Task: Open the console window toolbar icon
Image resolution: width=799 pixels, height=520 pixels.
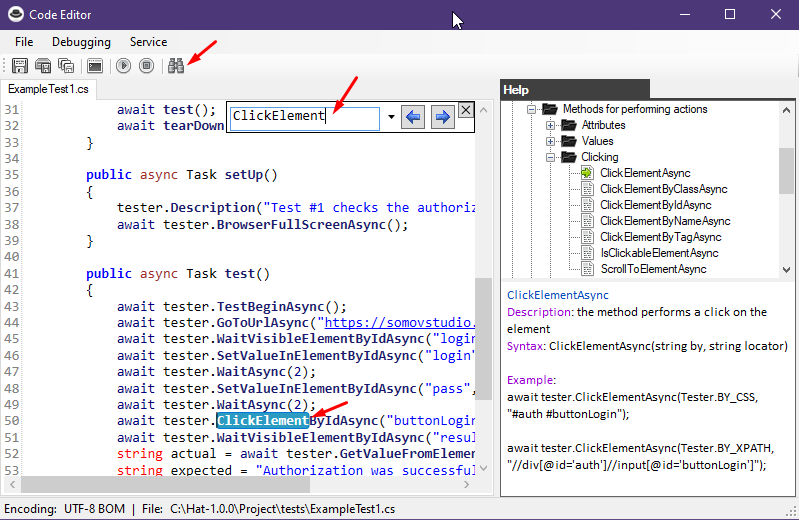Action: pyautogui.click(x=95, y=66)
